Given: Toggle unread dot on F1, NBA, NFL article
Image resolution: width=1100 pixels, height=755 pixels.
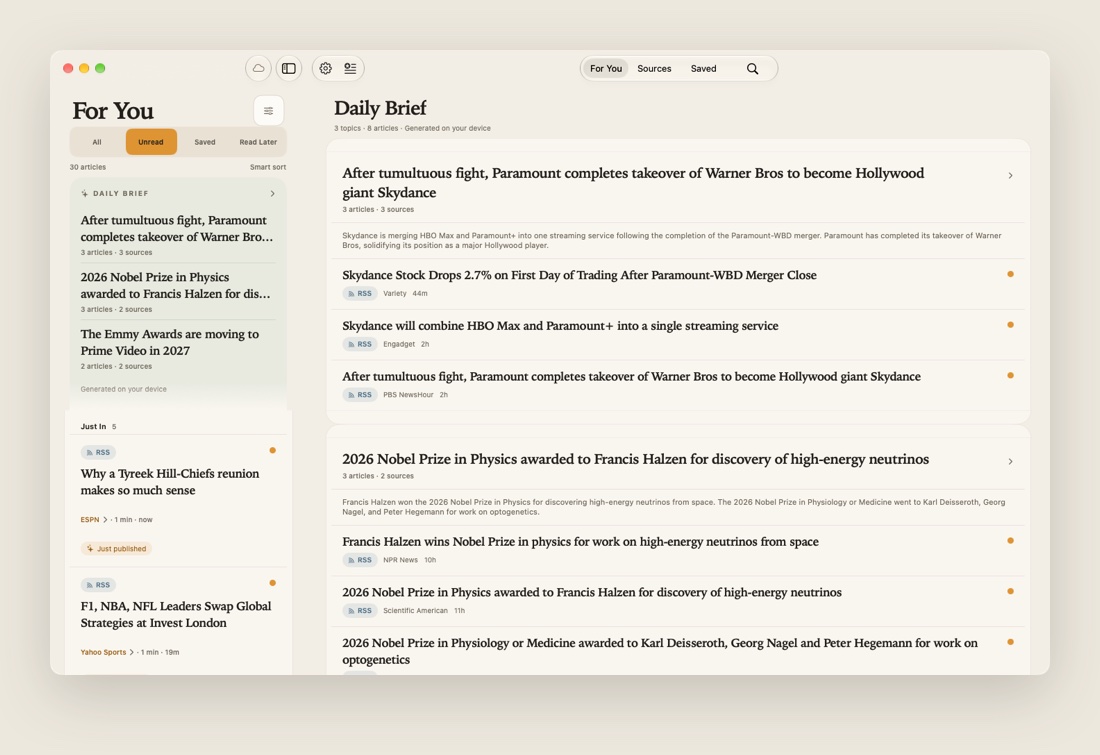Looking at the screenshot, I should tap(273, 583).
